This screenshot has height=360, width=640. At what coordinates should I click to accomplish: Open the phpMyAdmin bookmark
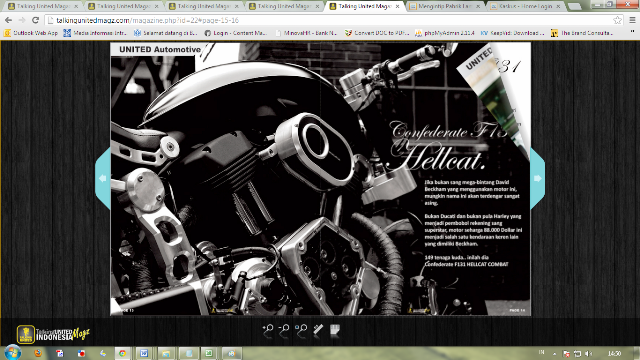444,33
